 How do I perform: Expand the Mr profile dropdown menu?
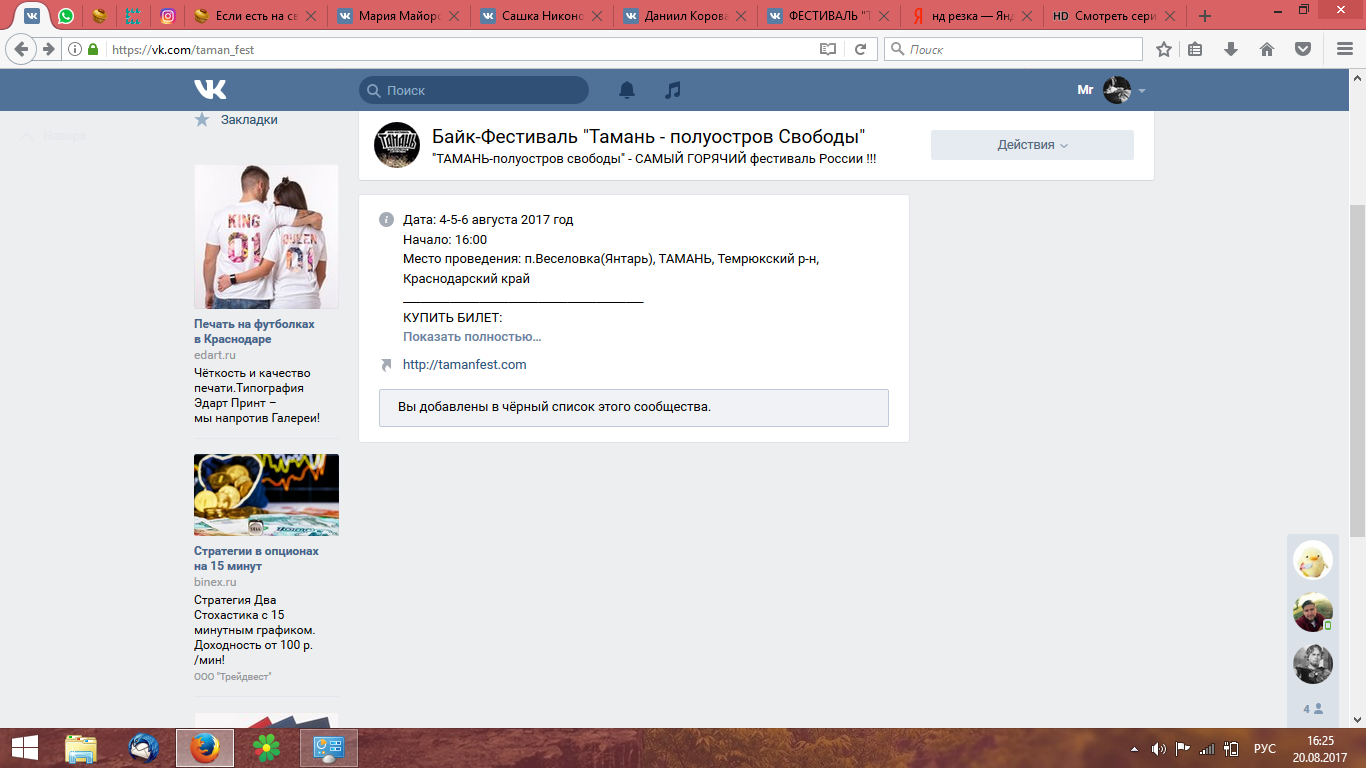[x=1111, y=90]
